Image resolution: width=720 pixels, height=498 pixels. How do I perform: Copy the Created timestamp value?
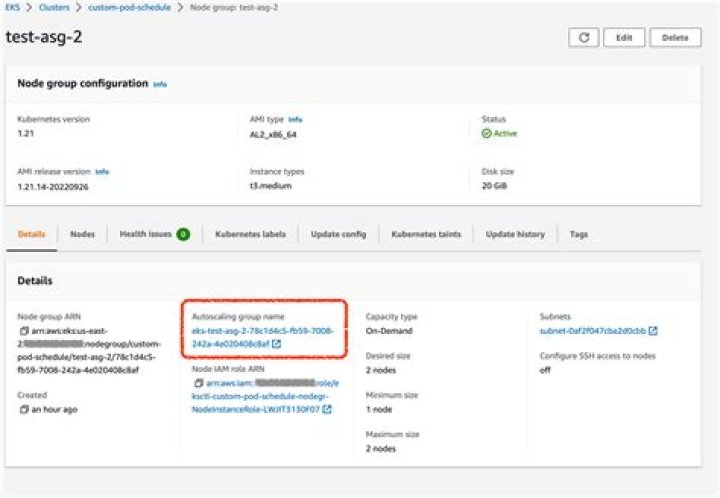24,409
